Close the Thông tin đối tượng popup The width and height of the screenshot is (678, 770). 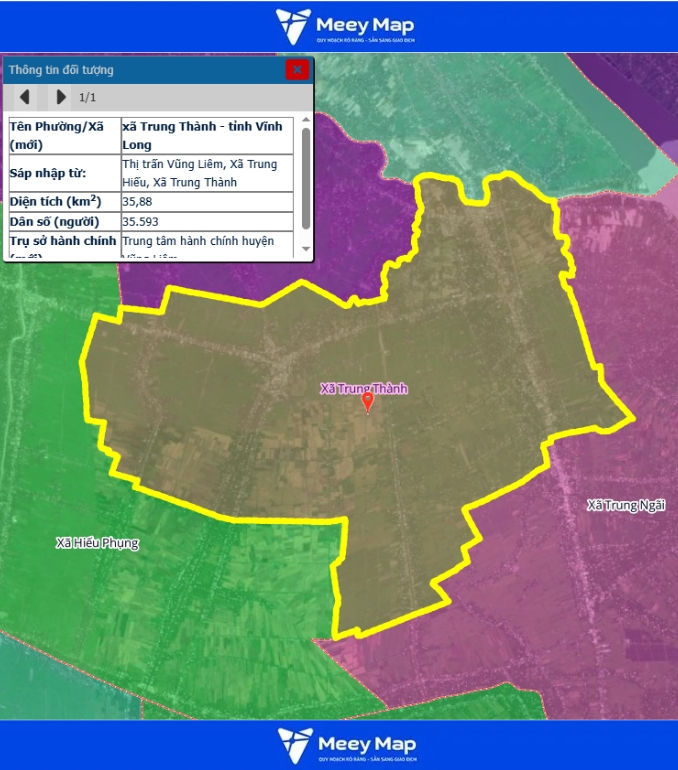point(296,70)
